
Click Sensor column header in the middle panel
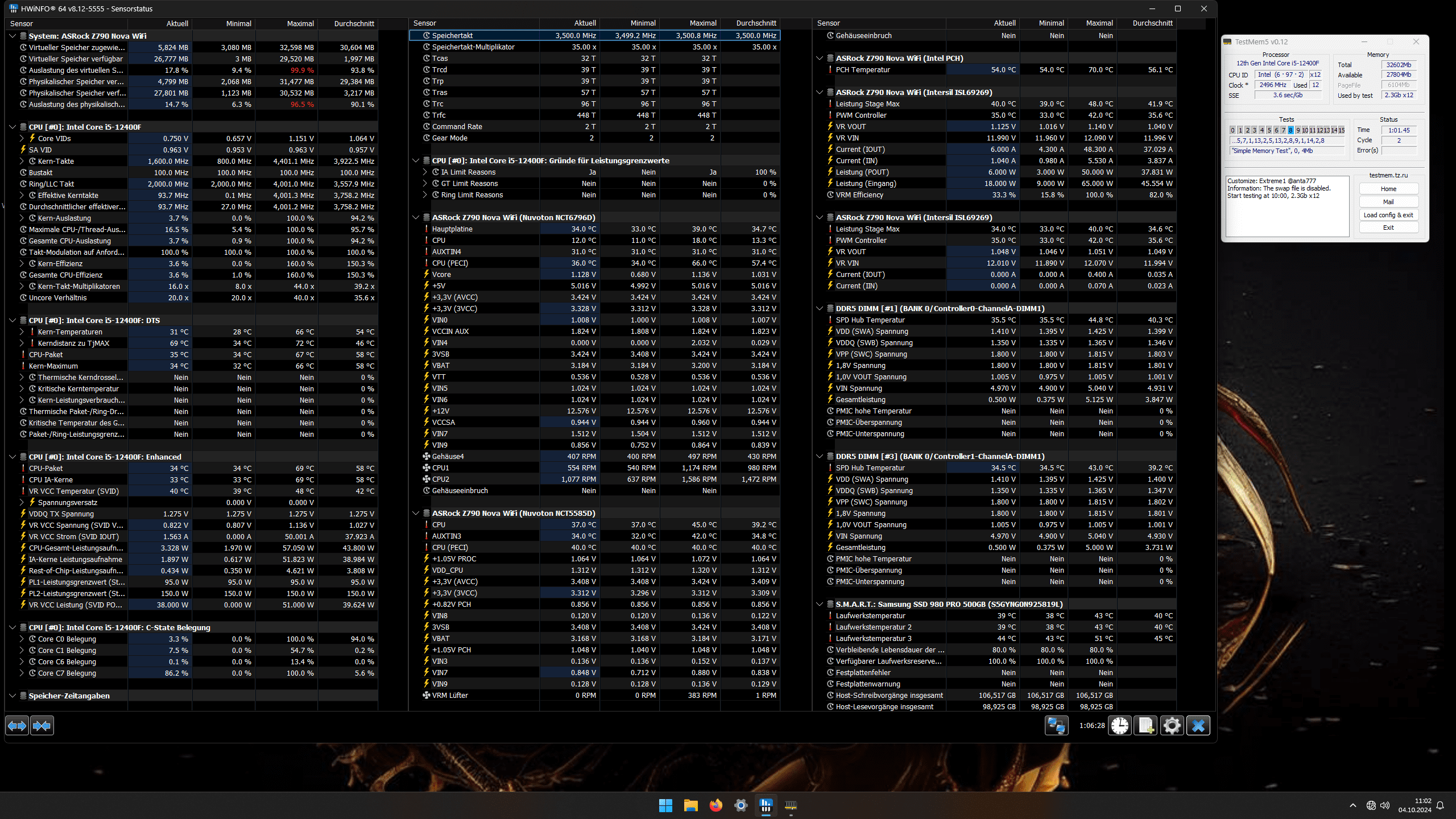(474, 23)
